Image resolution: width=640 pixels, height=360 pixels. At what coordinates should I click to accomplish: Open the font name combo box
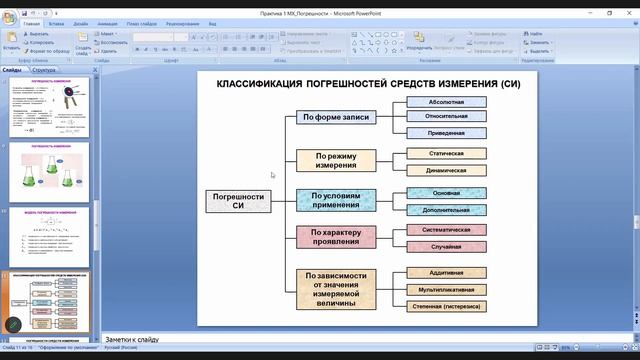pos(153,37)
